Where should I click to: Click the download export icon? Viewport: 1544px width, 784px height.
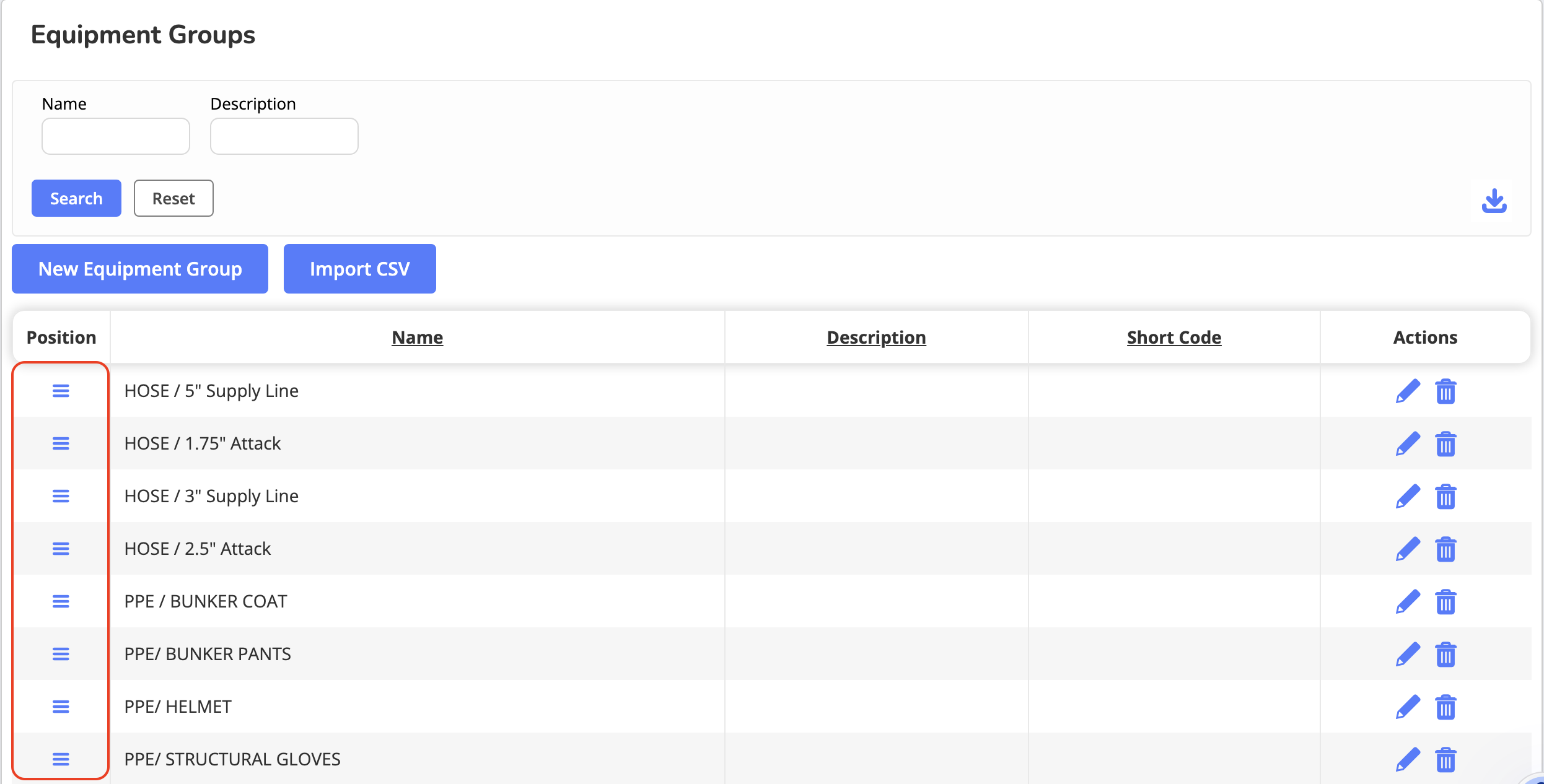pyautogui.click(x=1494, y=201)
